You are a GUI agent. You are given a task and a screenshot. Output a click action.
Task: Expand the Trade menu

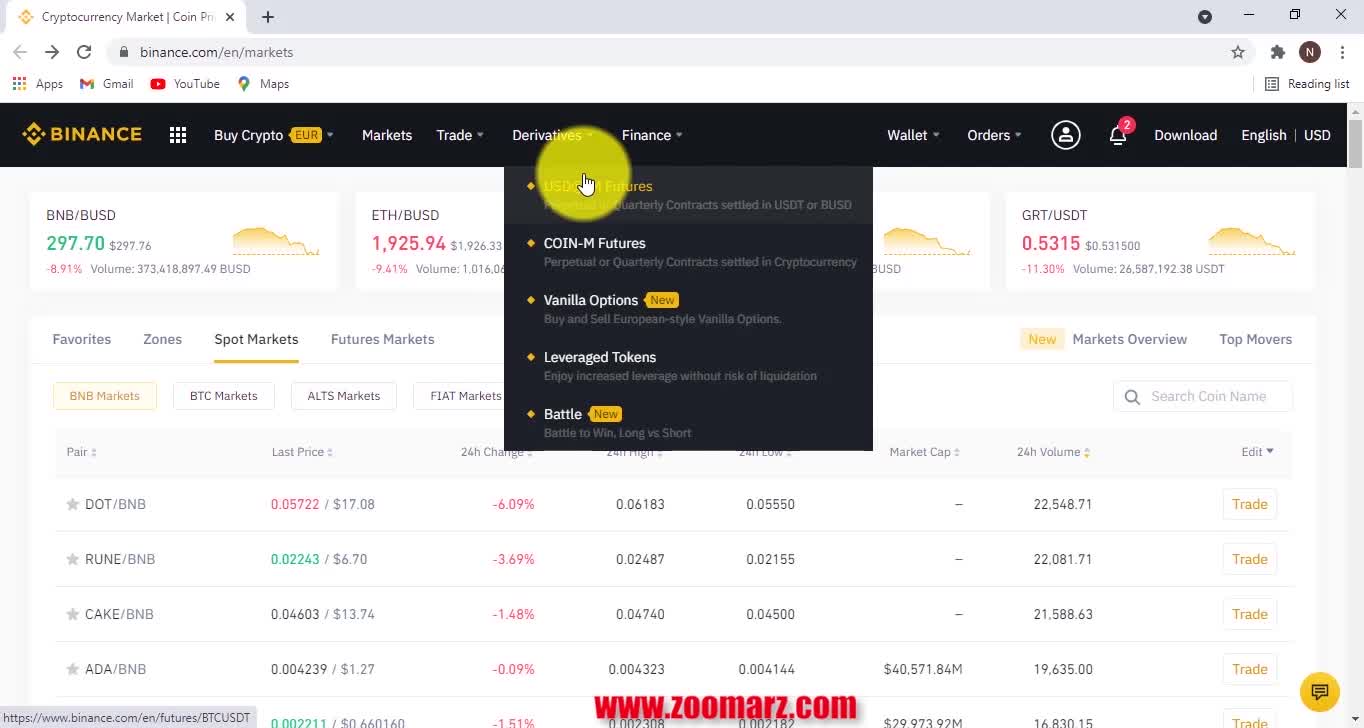coord(460,135)
